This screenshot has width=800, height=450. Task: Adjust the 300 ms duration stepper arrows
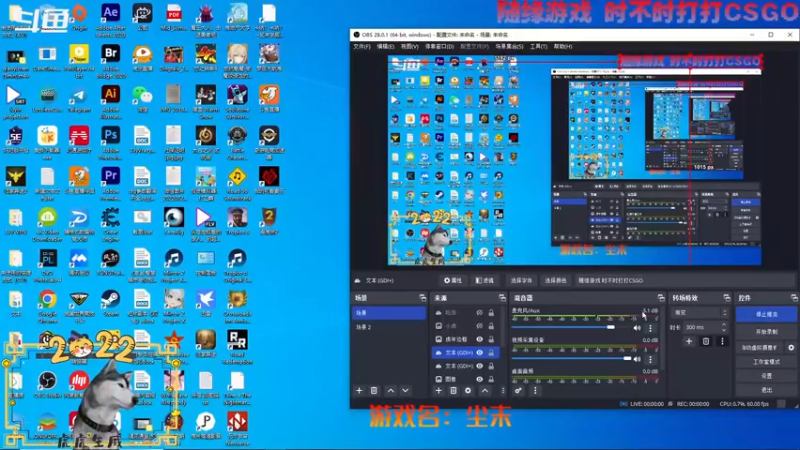724,327
